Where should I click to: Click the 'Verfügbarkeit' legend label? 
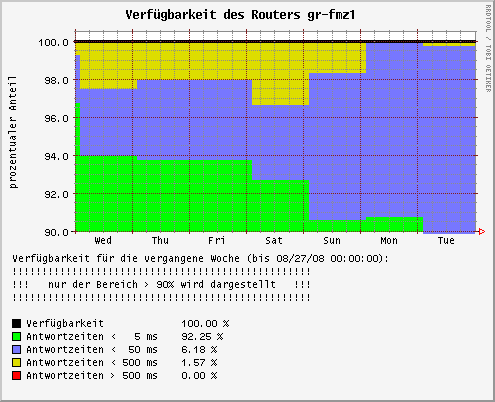pos(65,323)
